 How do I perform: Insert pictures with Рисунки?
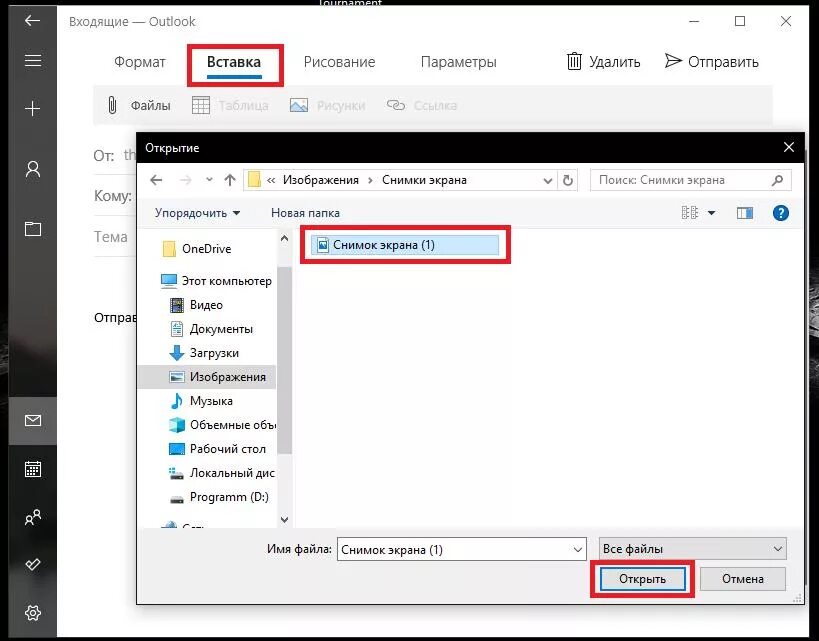coord(327,106)
